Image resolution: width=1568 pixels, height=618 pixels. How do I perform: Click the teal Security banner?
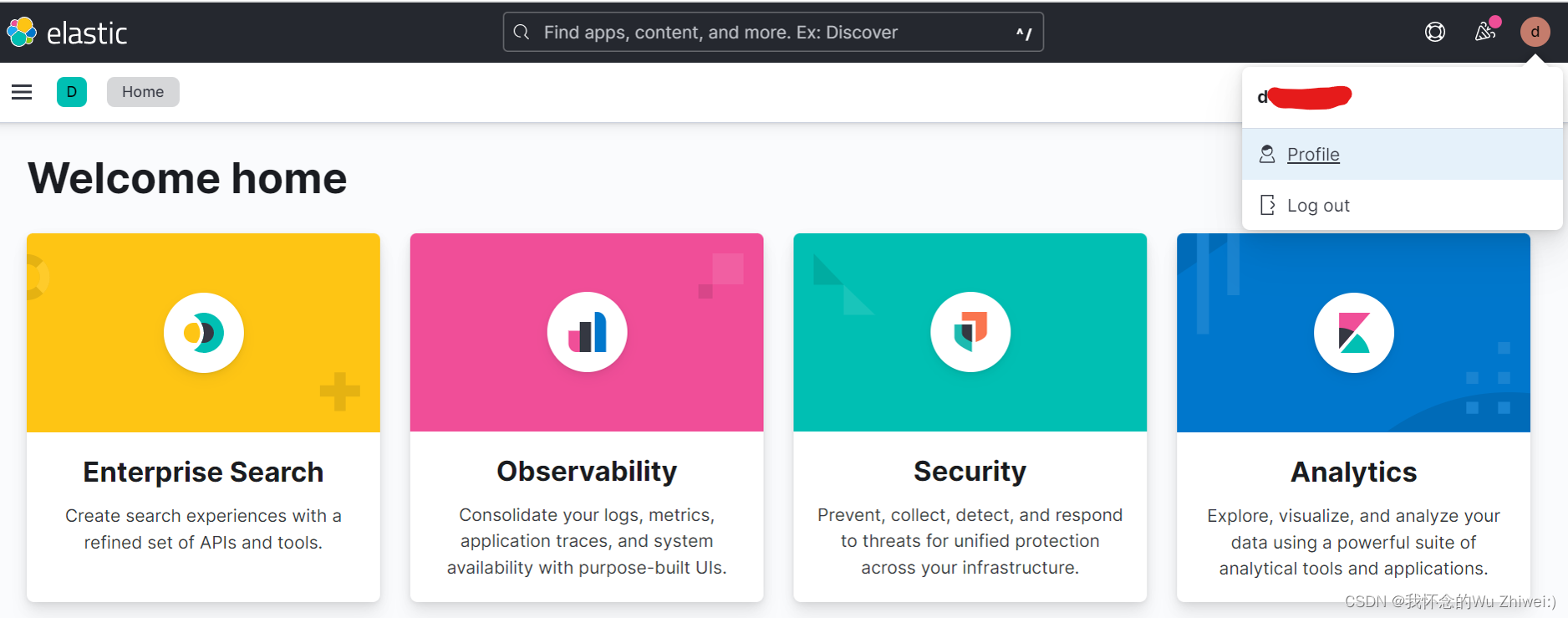click(x=970, y=332)
